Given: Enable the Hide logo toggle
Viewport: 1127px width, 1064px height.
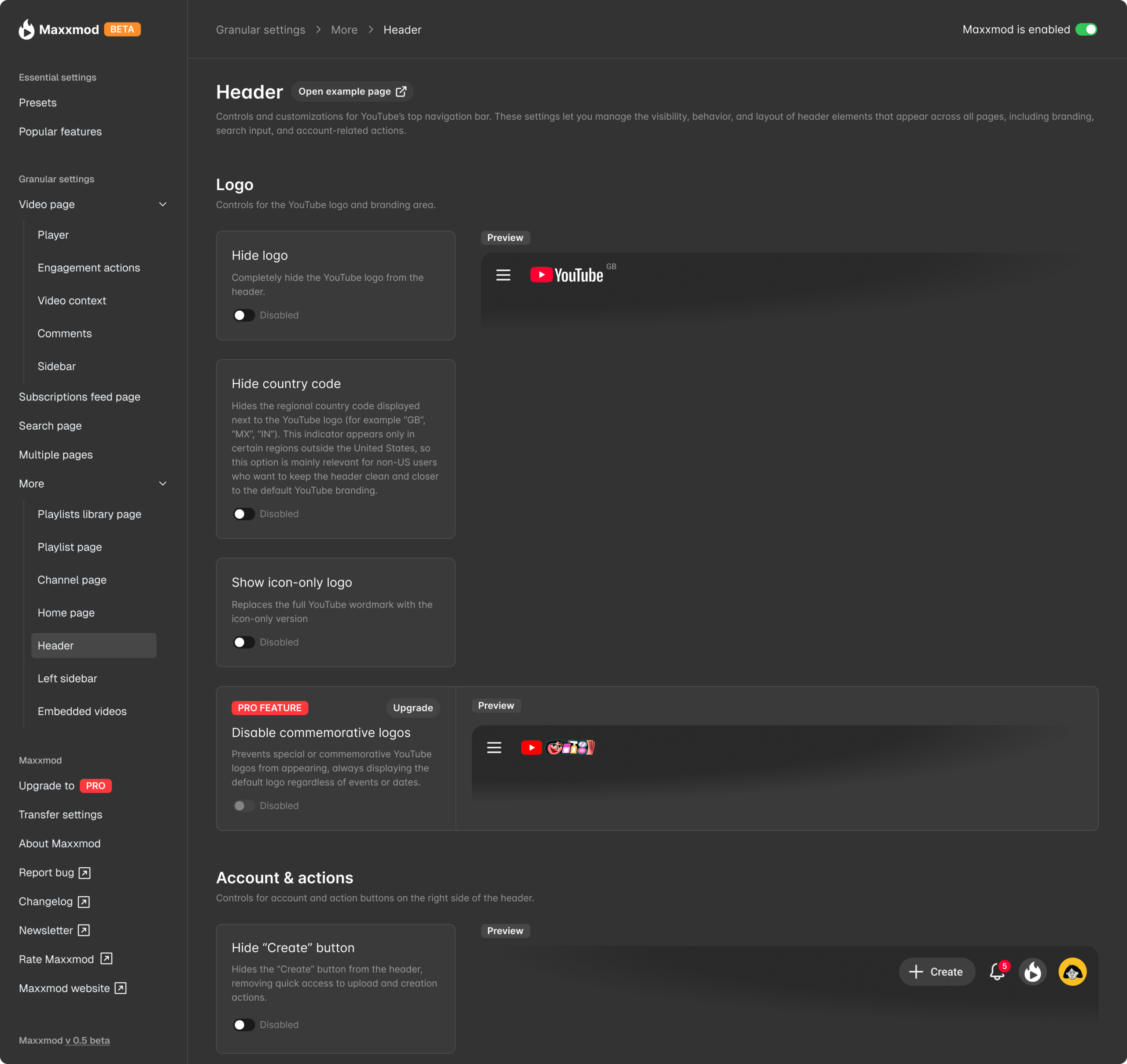Looking at the screenshot, I should 243,316.
